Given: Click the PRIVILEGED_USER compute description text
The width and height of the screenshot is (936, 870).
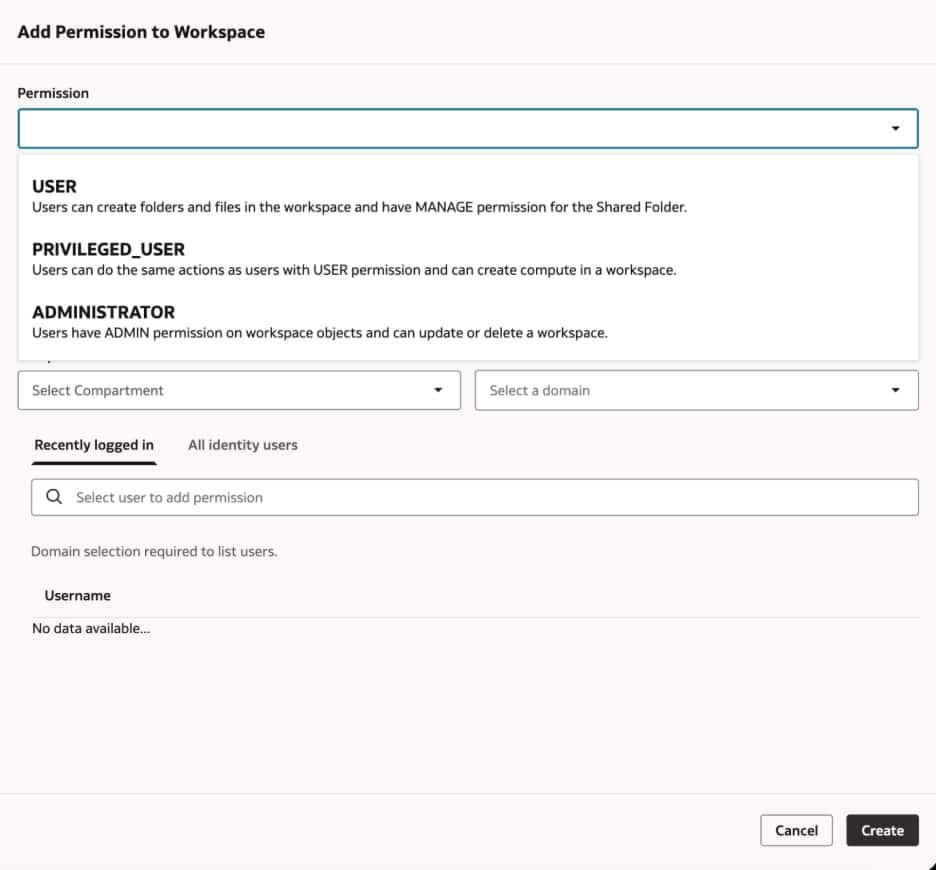Looking at the screenshot, I should point(354,270).
